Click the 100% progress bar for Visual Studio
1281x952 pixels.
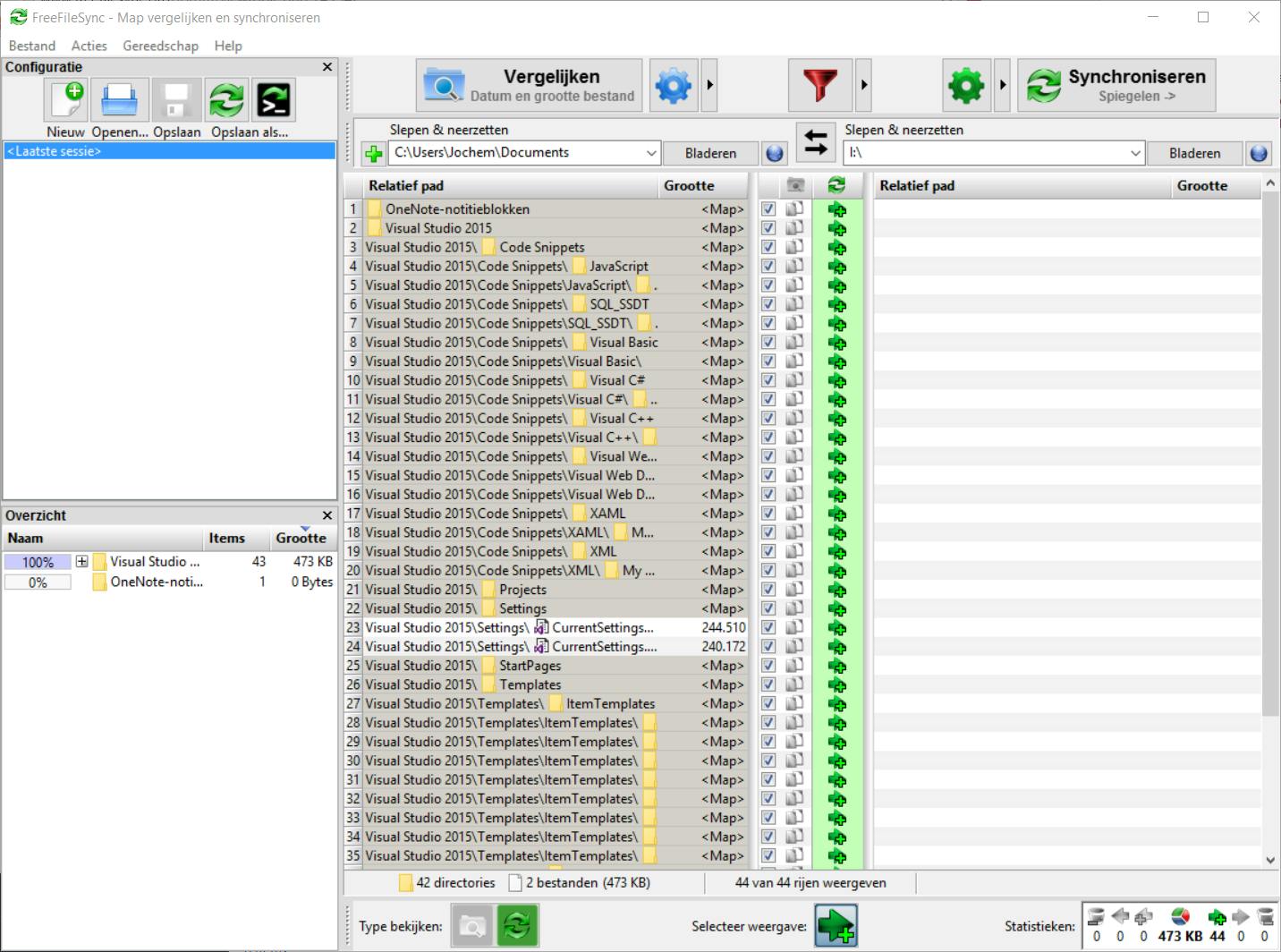coord(38,562)
